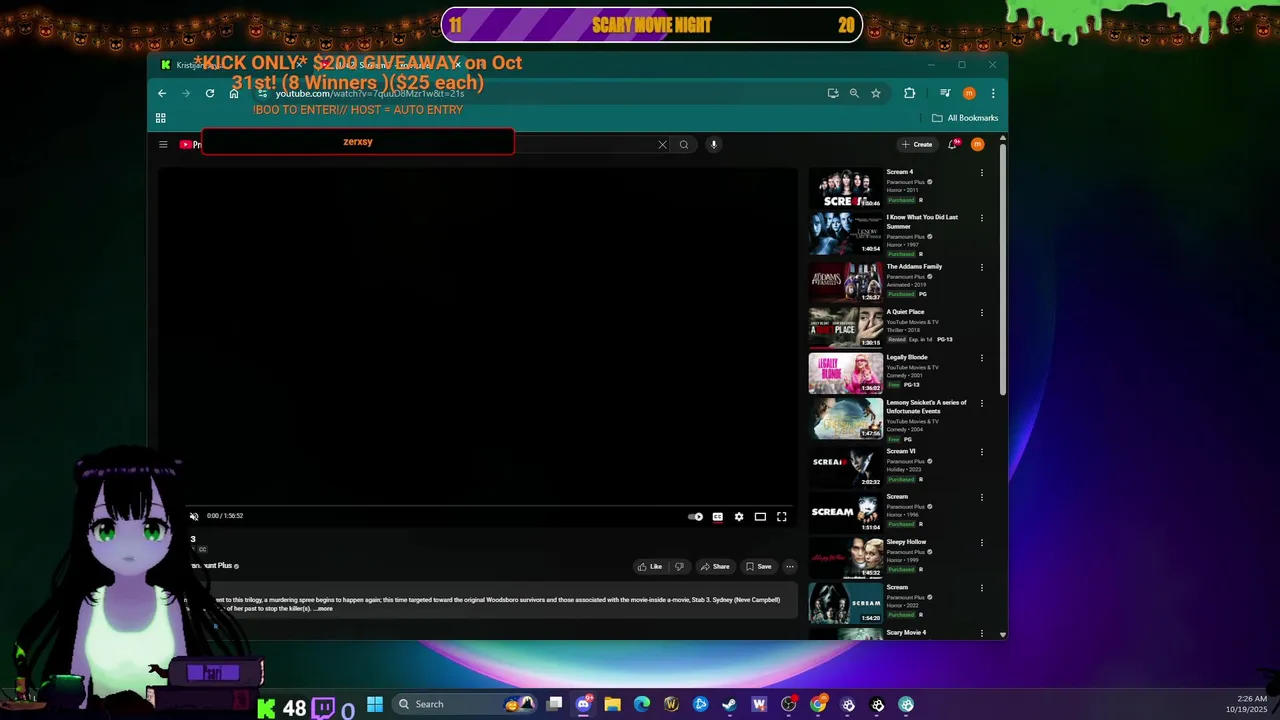Open more actions ellipsis below video
Screen dimensions: 1280x720
(x=789, y=566)
